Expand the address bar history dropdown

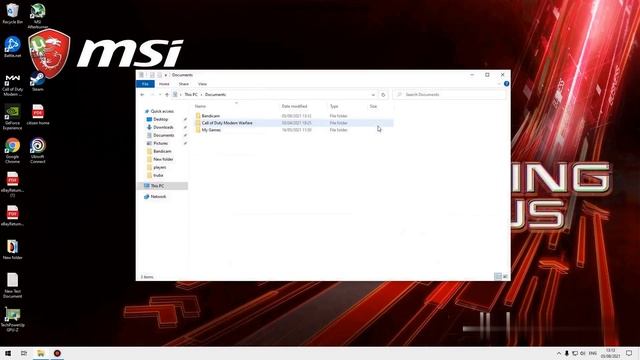pyautogui.click(x=373, y=95)
